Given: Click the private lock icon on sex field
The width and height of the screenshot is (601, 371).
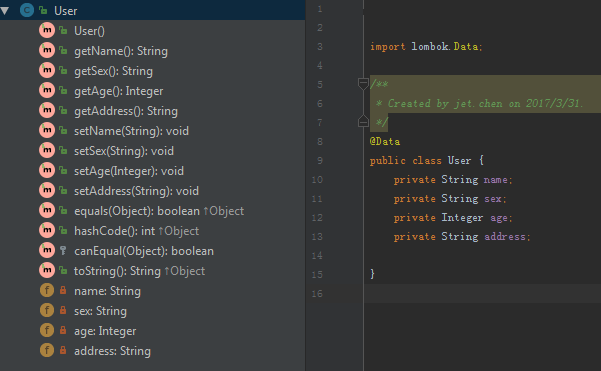Looking at the screenshot, I should tap(63, 310).
